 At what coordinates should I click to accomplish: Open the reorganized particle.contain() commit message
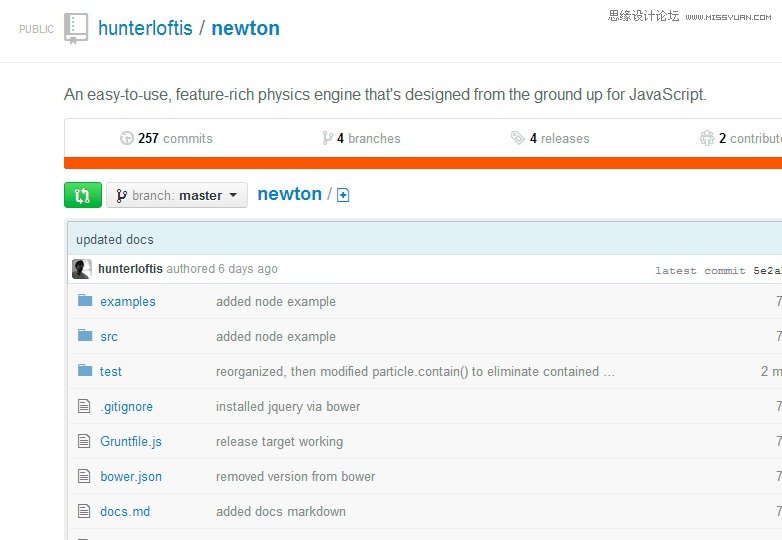tap(415, 371)
